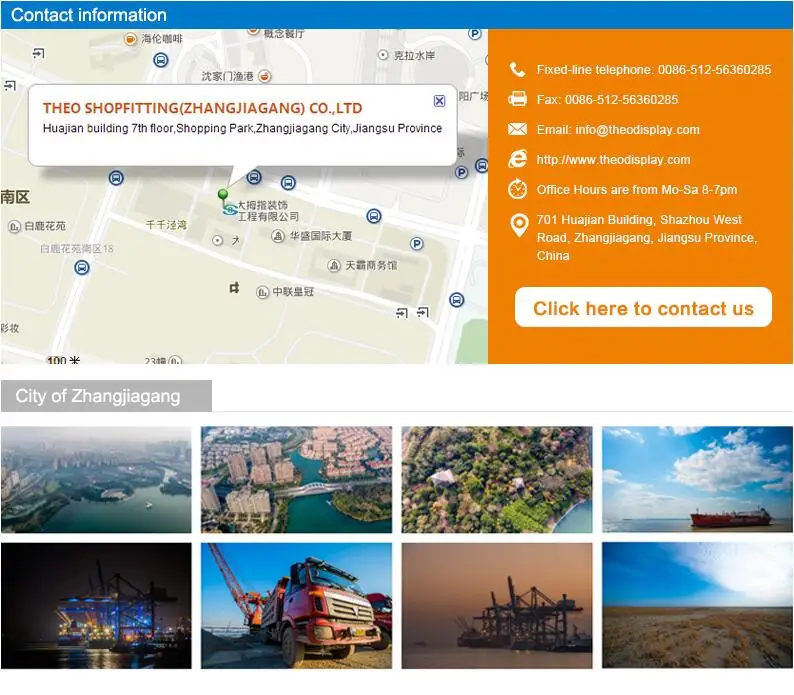
Task: Open the aerial photo with bridge and towers
Action: coord(296,480)
